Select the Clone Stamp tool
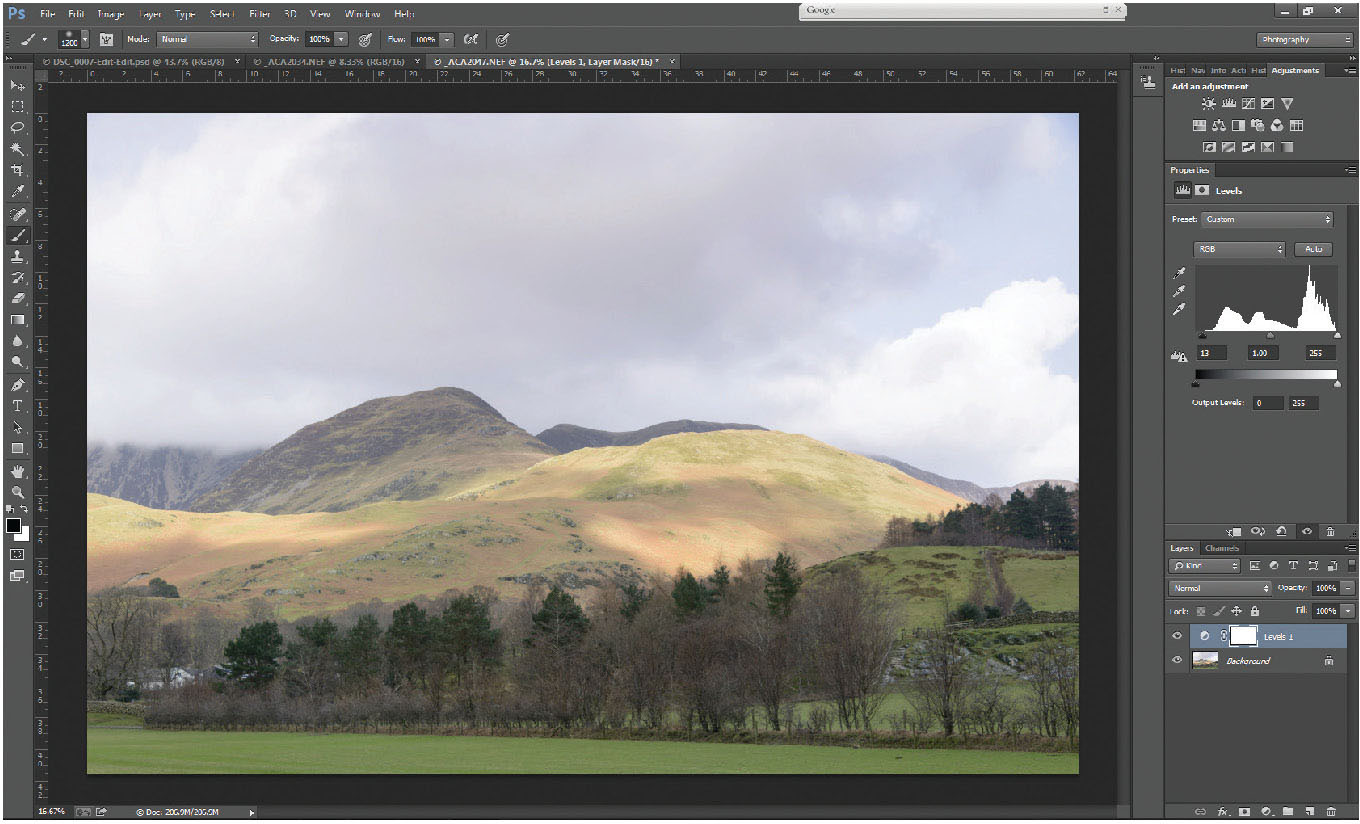 click(17, 257)
